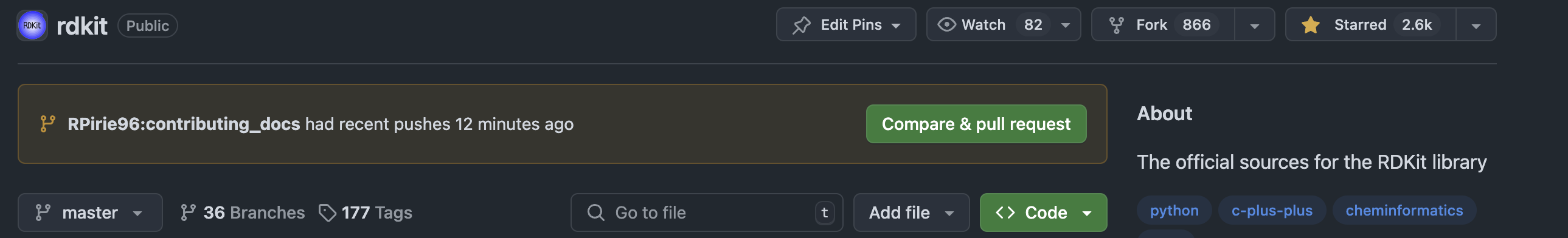
Task: Open the 36 Branches link
Action: coord(243,212)
